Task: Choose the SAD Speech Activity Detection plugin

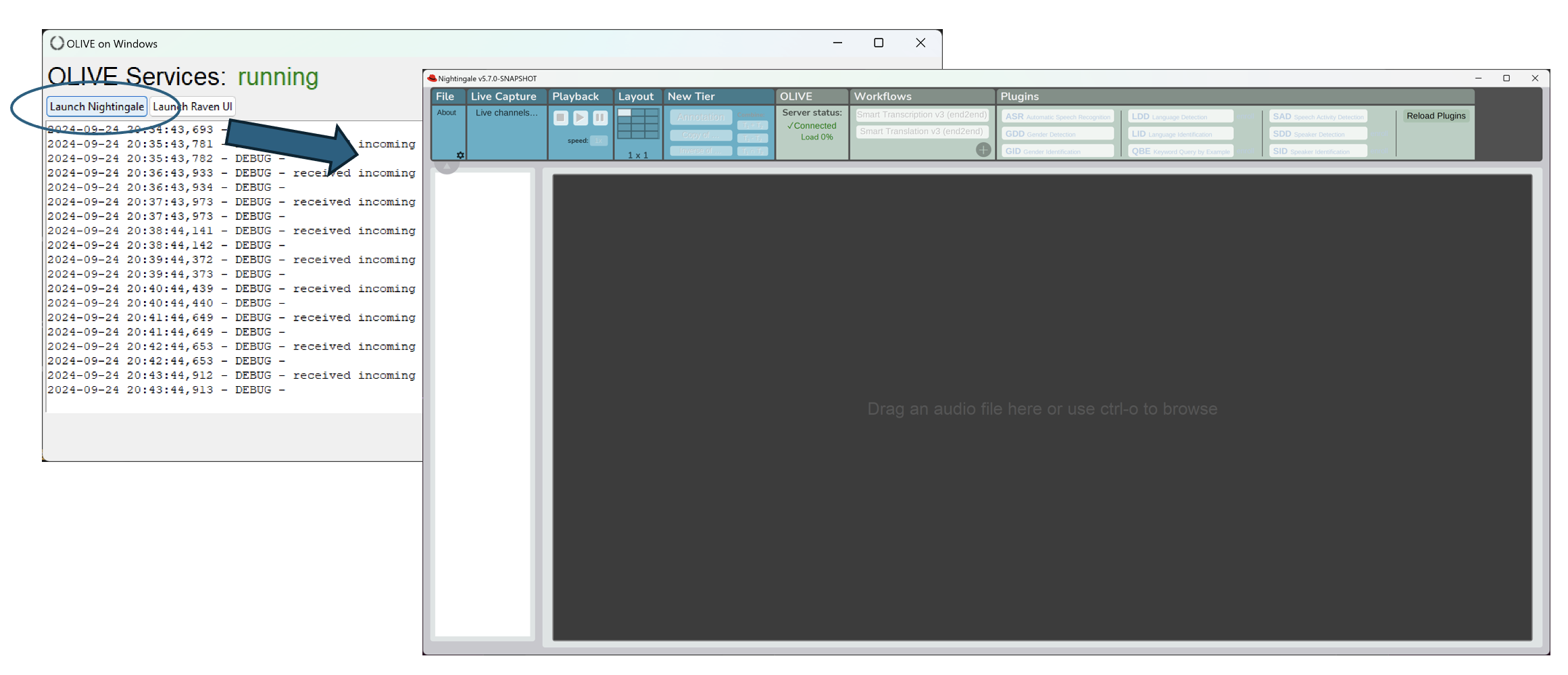Action: [x=1317, y=116]
